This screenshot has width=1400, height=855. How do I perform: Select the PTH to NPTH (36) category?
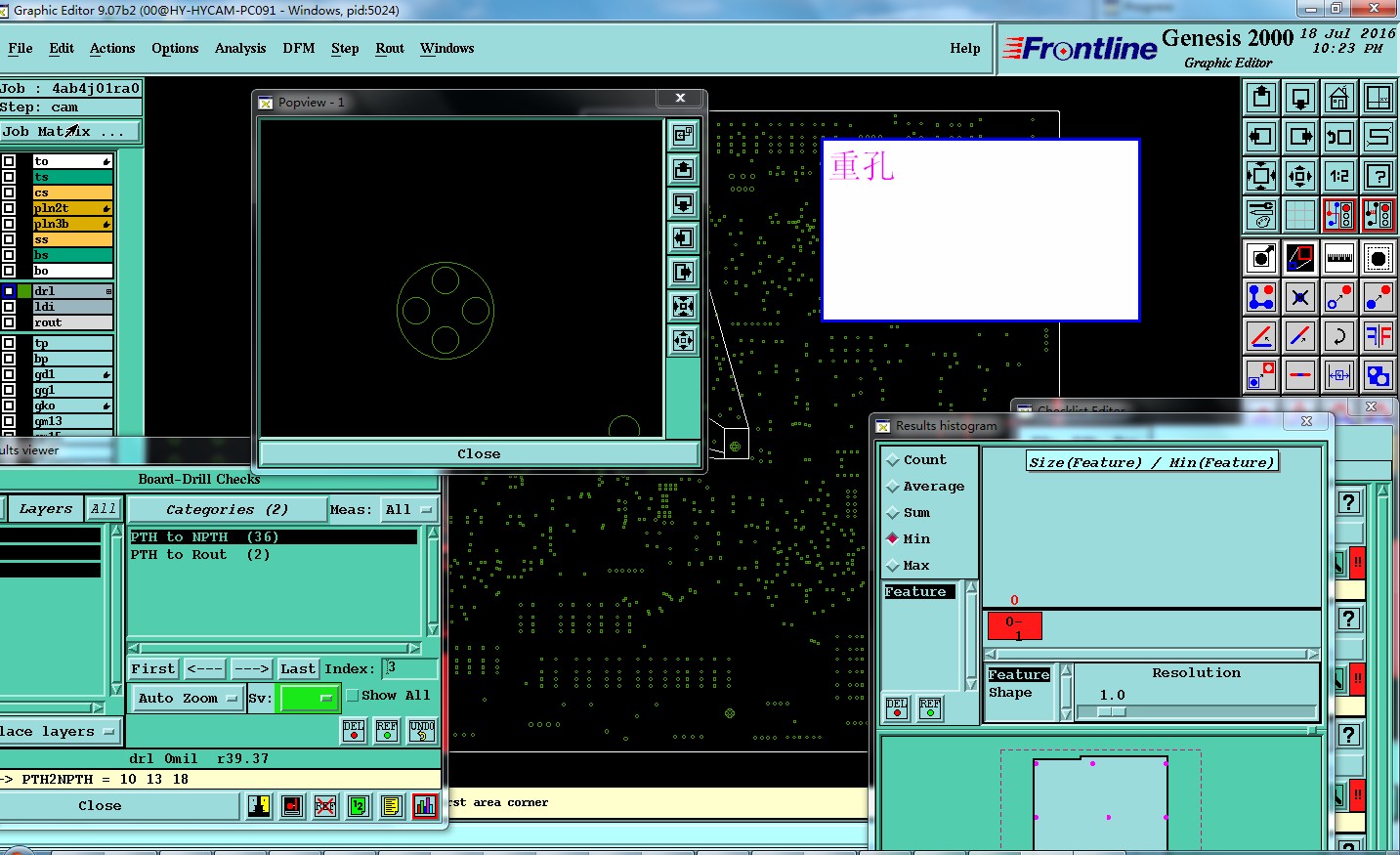pyautogui.click(x=274, y=536)
